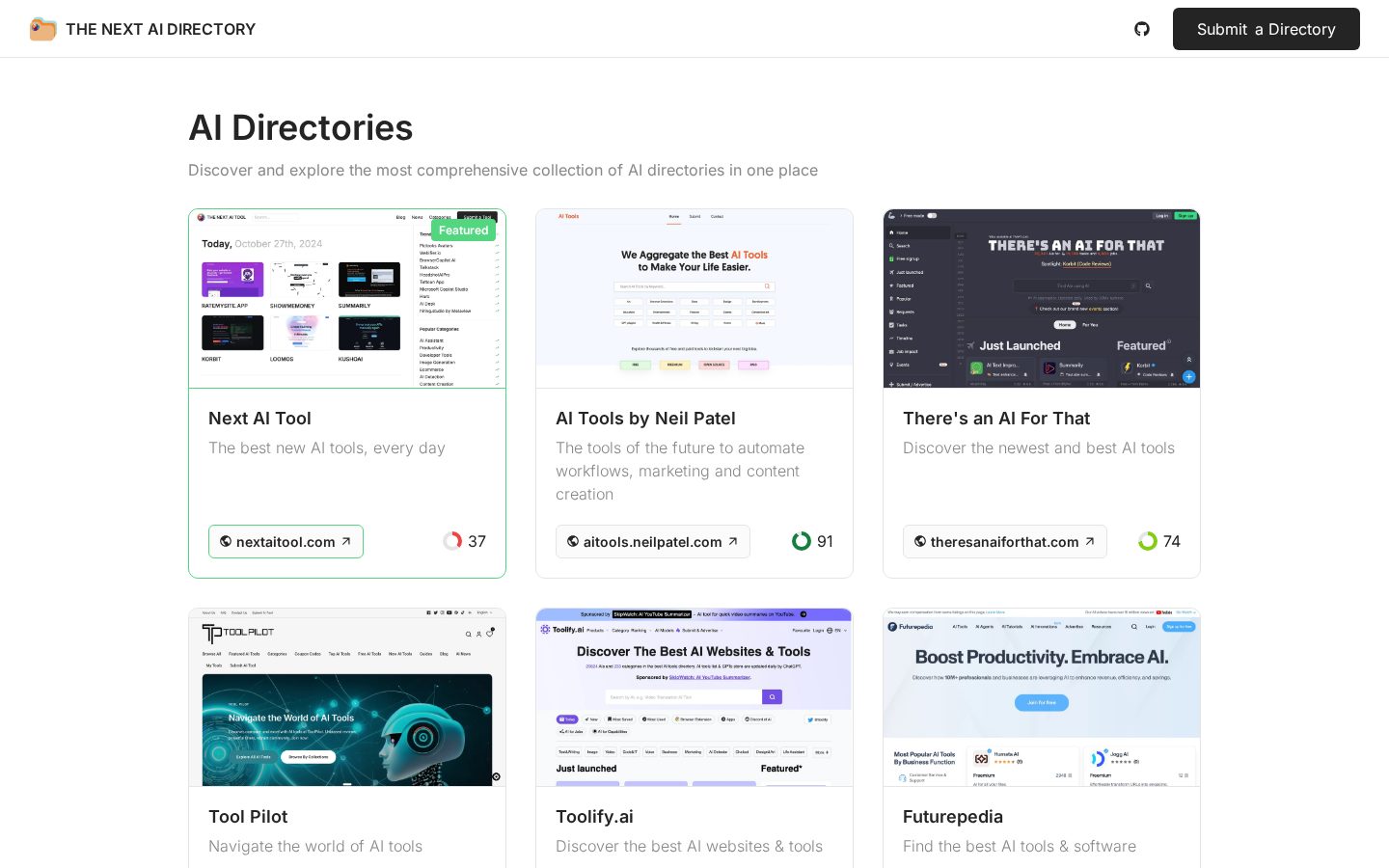Click score ring icon showing 74

1148,541
